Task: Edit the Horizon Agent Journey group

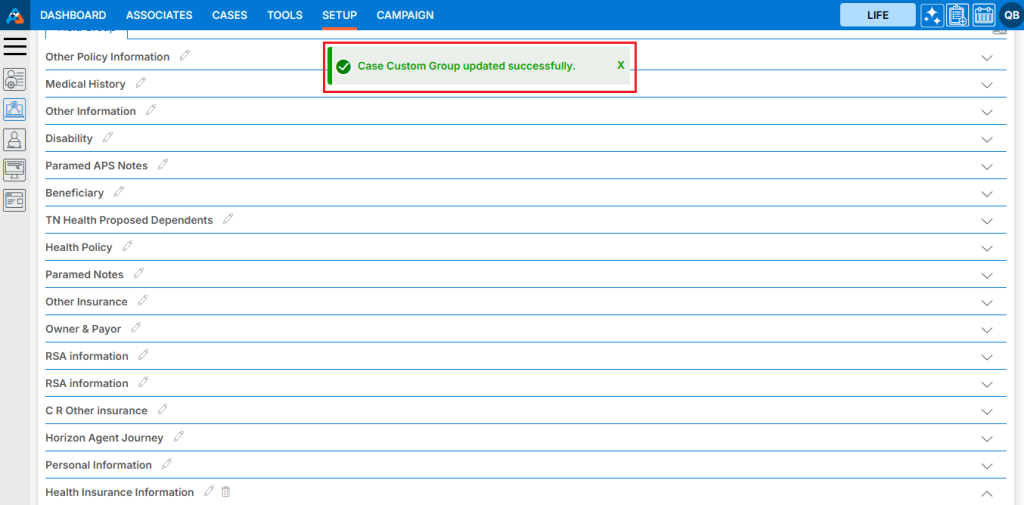Action: 179,437
